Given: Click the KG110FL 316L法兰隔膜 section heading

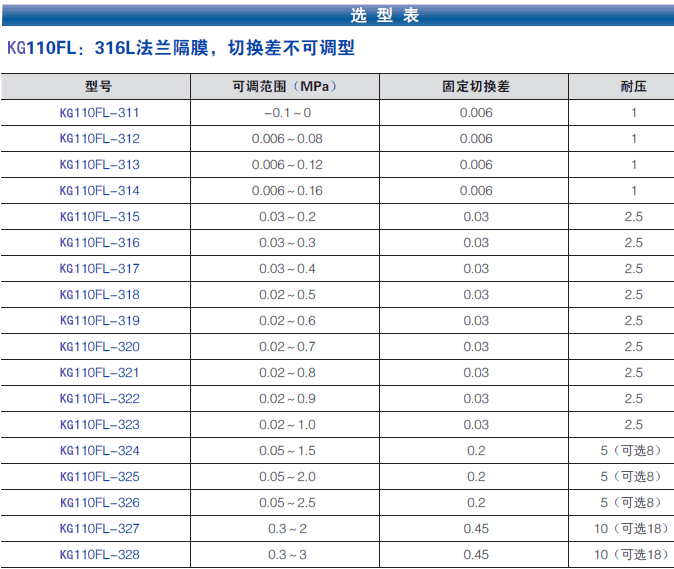Looking at the screenshot, I should click(181, 49).
